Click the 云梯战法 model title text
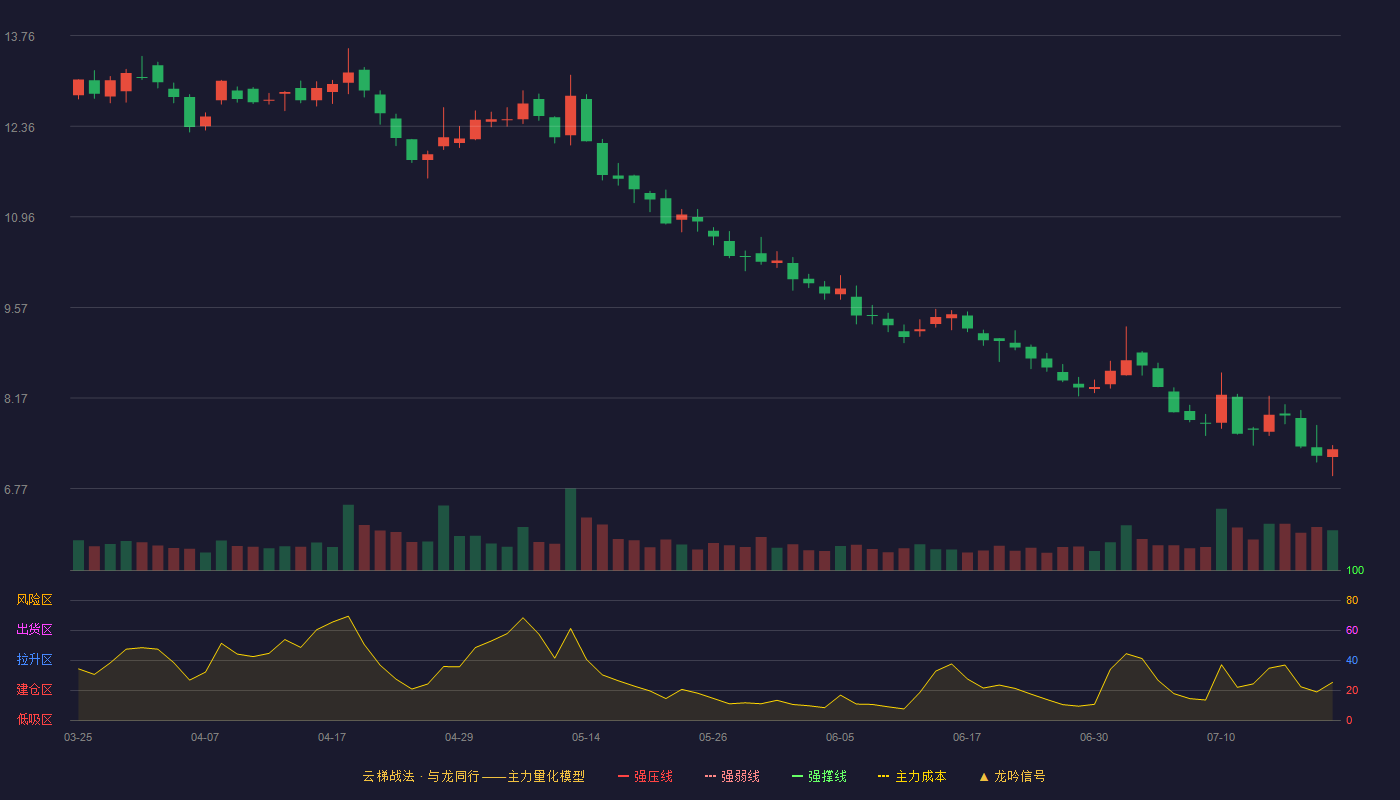 [473, 776]
